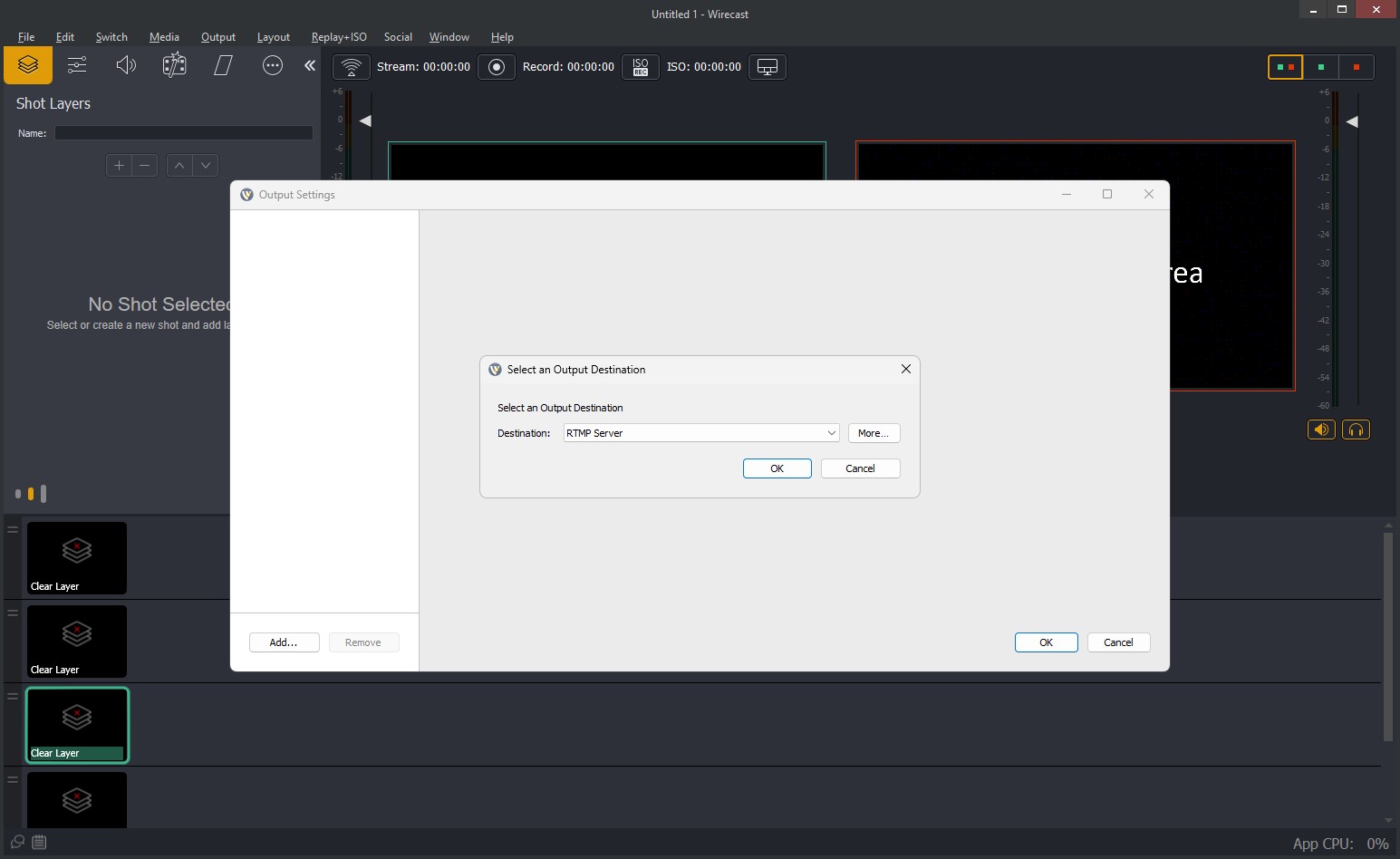The width and height of the screenshot is (1400, 859).
Task: Select the highlighted Clear Layer shot thumbnail
Action: coord(77,725)
